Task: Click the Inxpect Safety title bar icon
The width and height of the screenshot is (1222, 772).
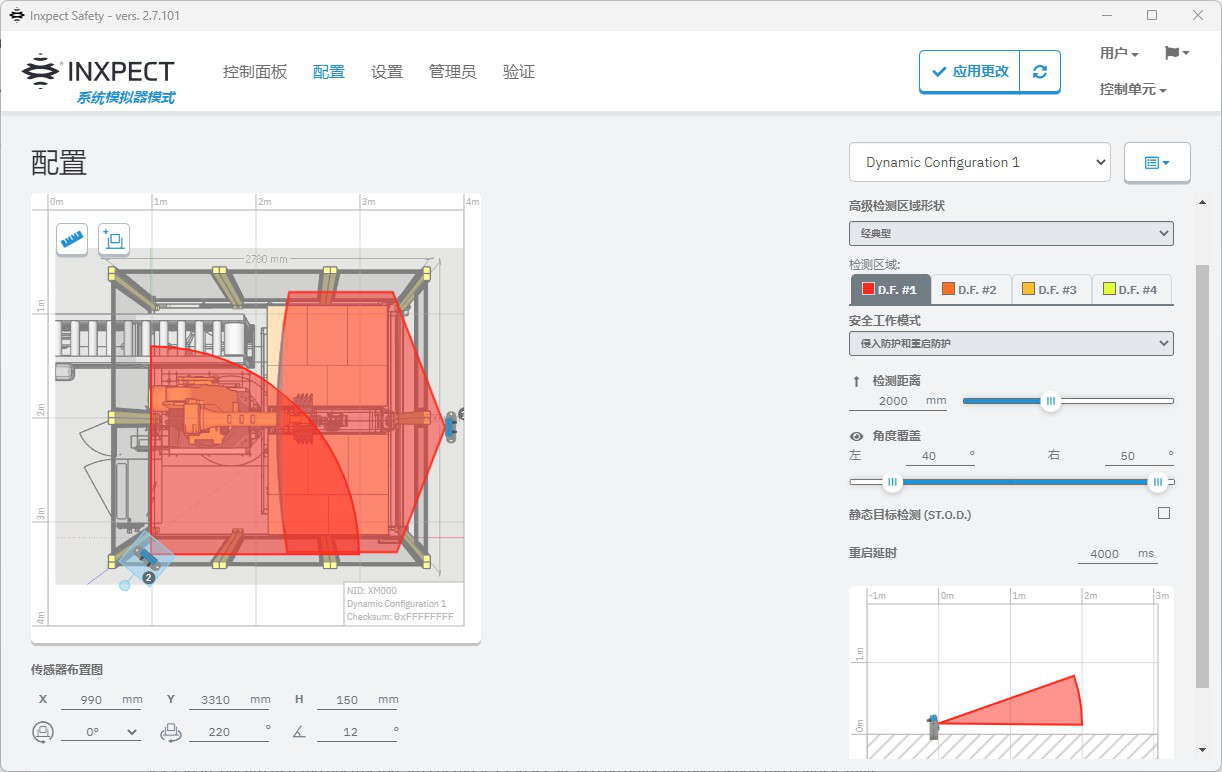Action: click(16, 15)
